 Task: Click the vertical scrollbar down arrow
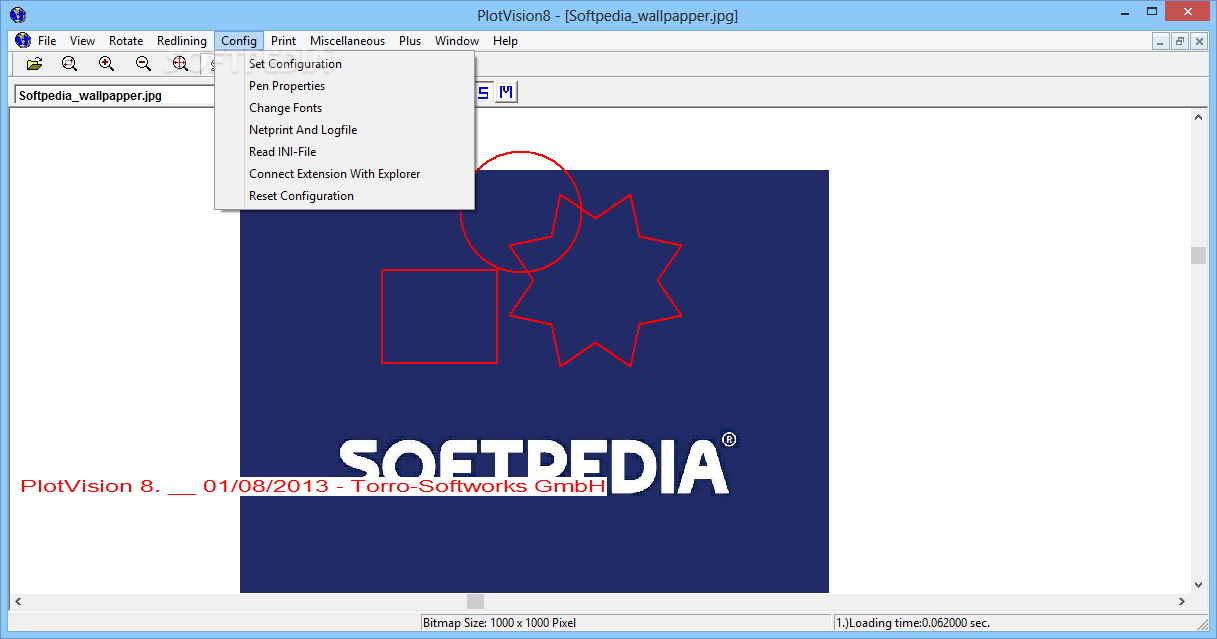[1198, 584]
